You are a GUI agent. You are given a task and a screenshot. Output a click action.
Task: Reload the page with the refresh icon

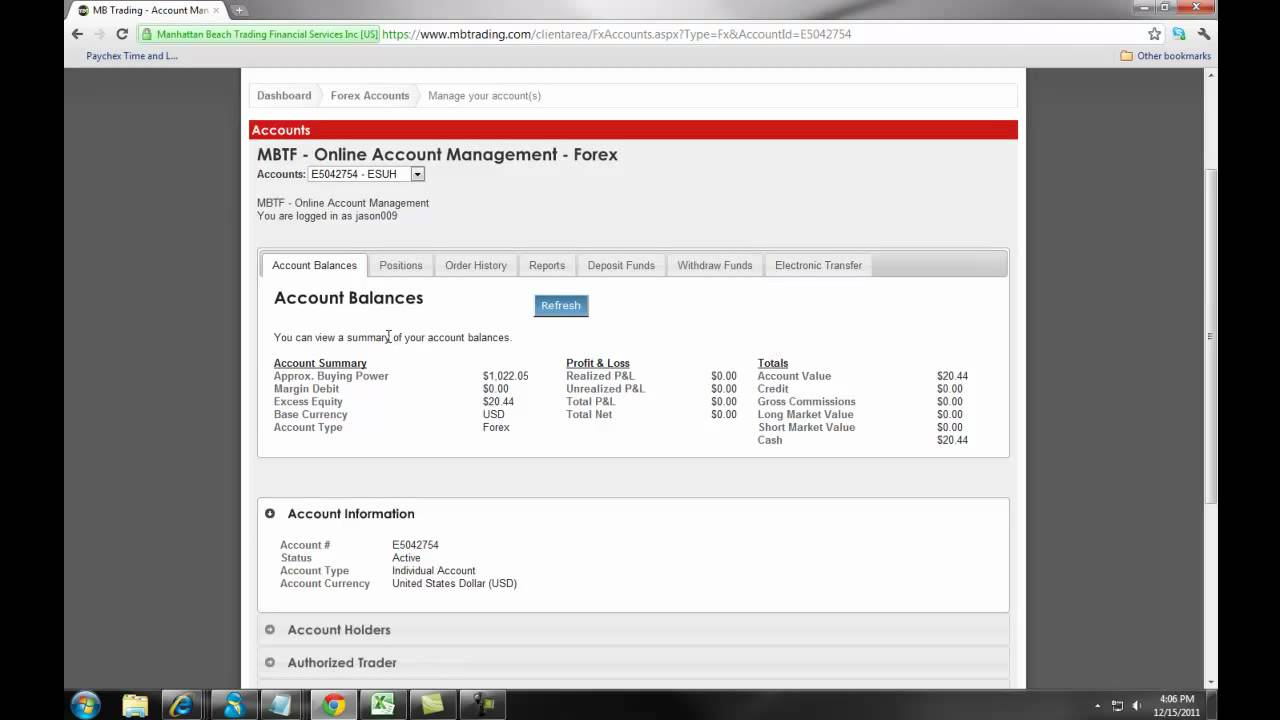[122, 34]
